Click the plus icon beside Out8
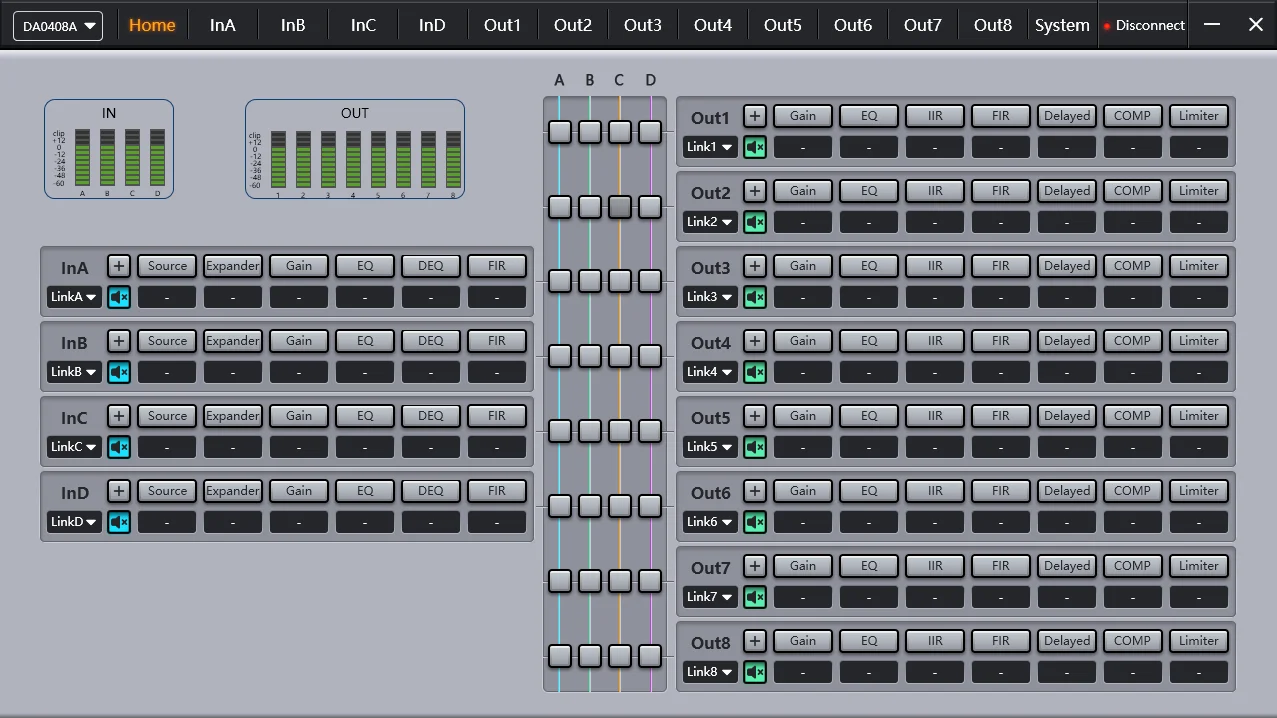This screenshot has width=1277, height=718. coord(755,640)
